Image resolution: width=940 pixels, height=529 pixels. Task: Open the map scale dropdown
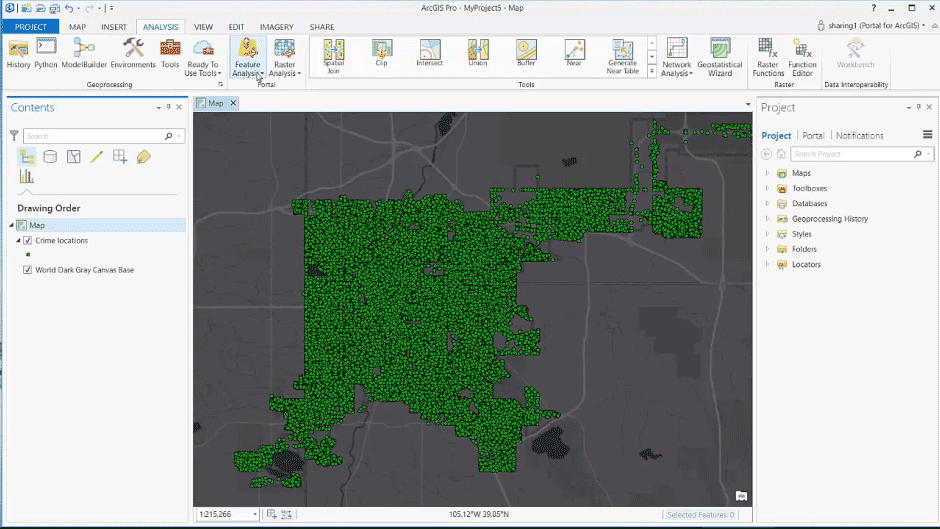point(255,515)
